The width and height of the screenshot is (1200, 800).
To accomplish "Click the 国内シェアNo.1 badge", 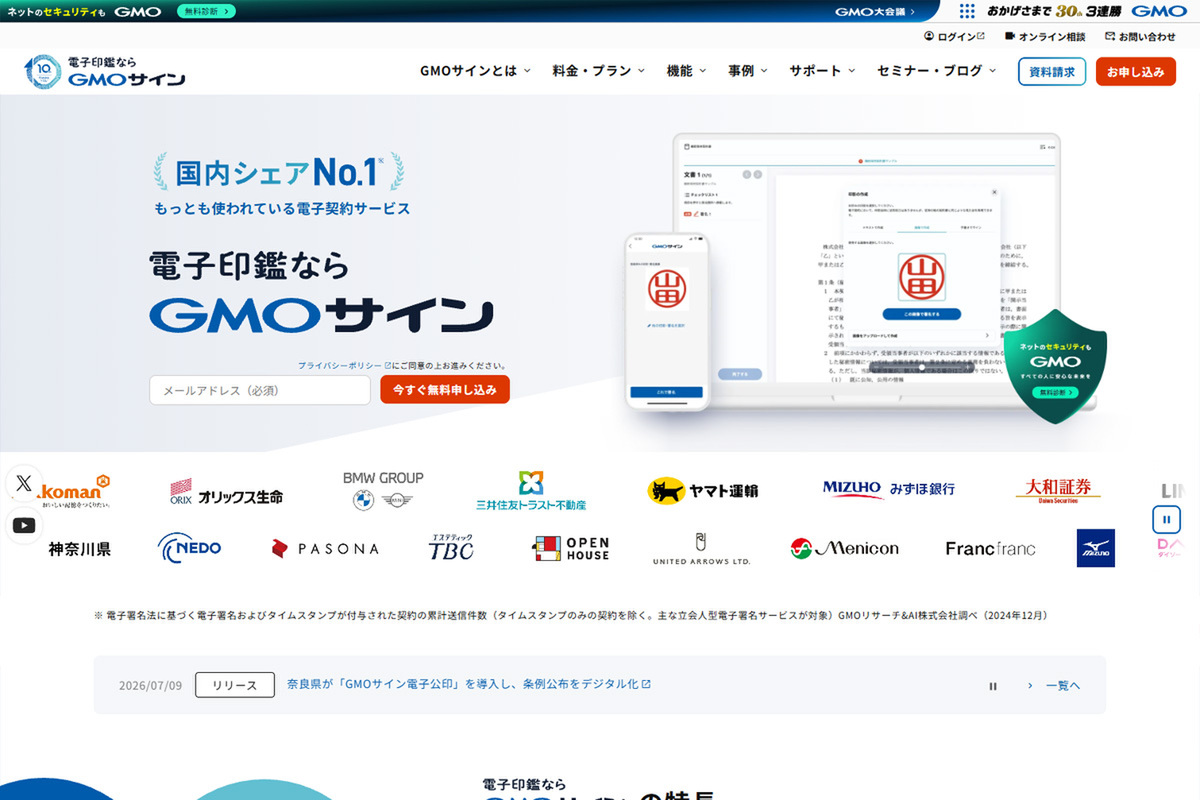I will (279, 173).
